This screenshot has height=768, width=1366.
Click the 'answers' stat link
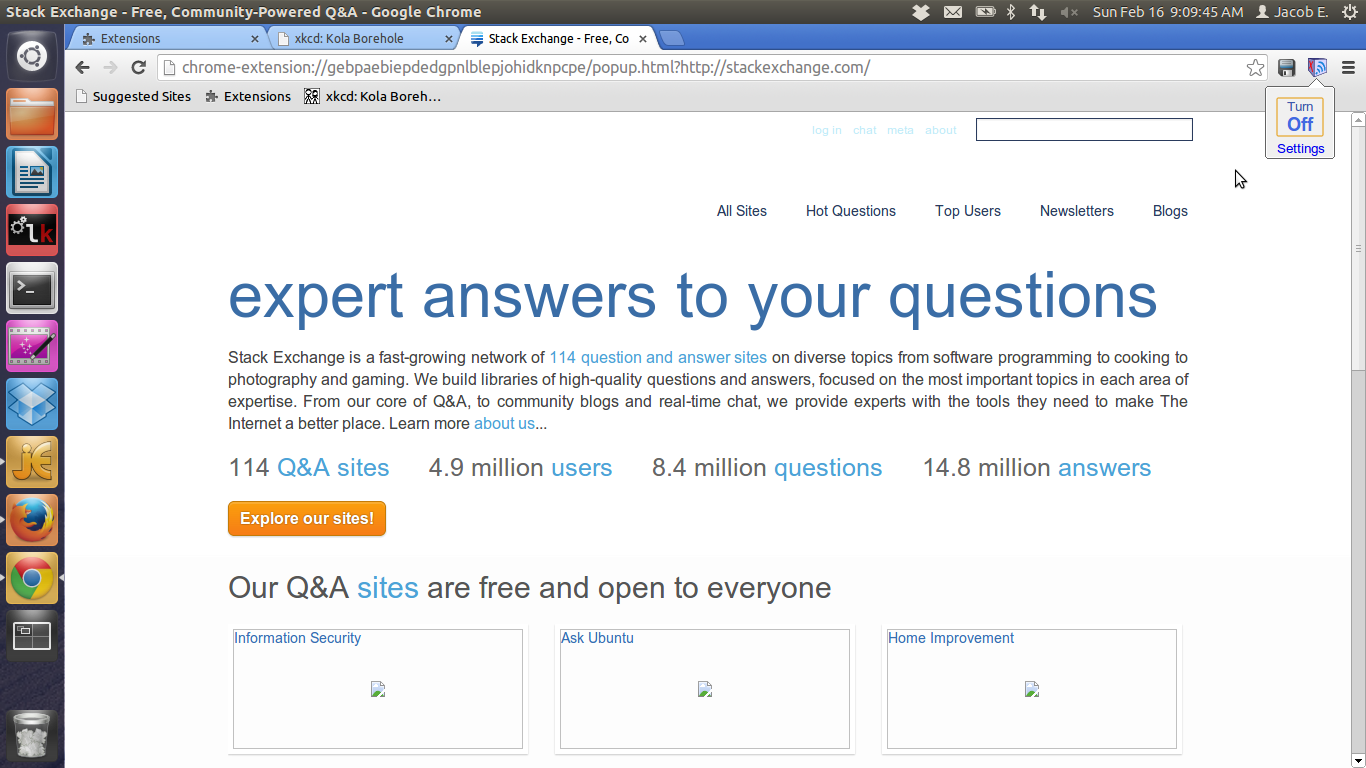[x=1105, y=468]
